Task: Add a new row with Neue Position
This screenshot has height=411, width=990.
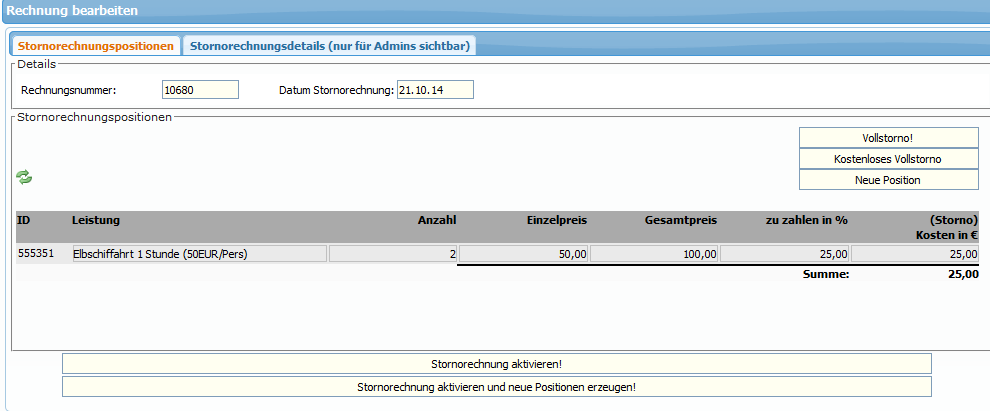Action: [x=888, y=180]
